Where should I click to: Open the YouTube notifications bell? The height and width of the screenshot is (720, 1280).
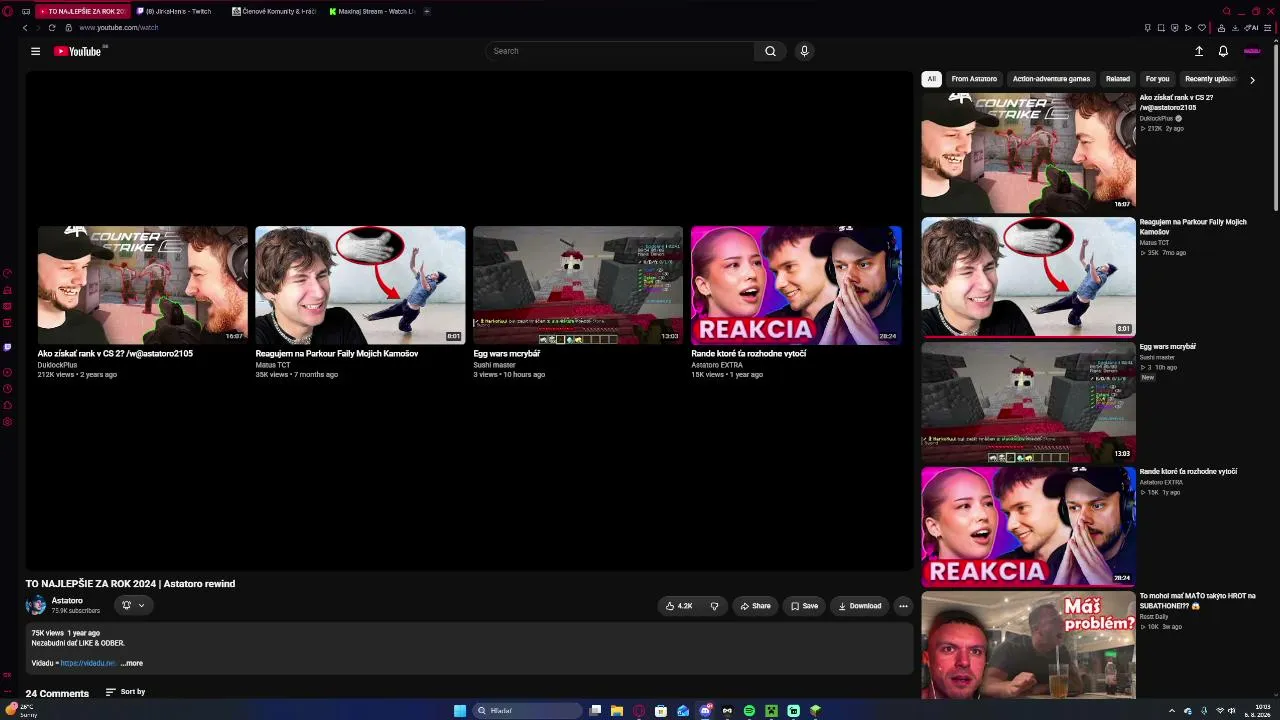point(1223,51)
